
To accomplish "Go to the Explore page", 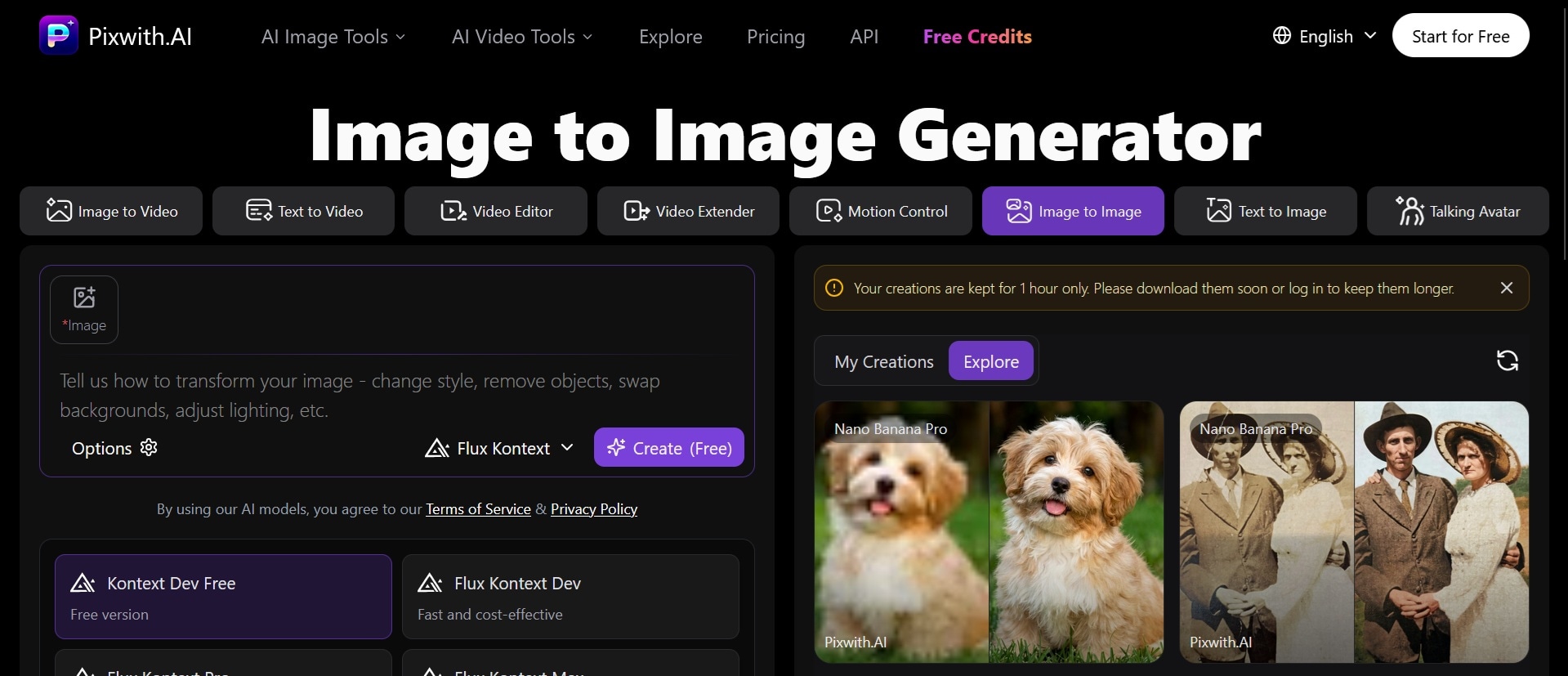I will (671, 37).
